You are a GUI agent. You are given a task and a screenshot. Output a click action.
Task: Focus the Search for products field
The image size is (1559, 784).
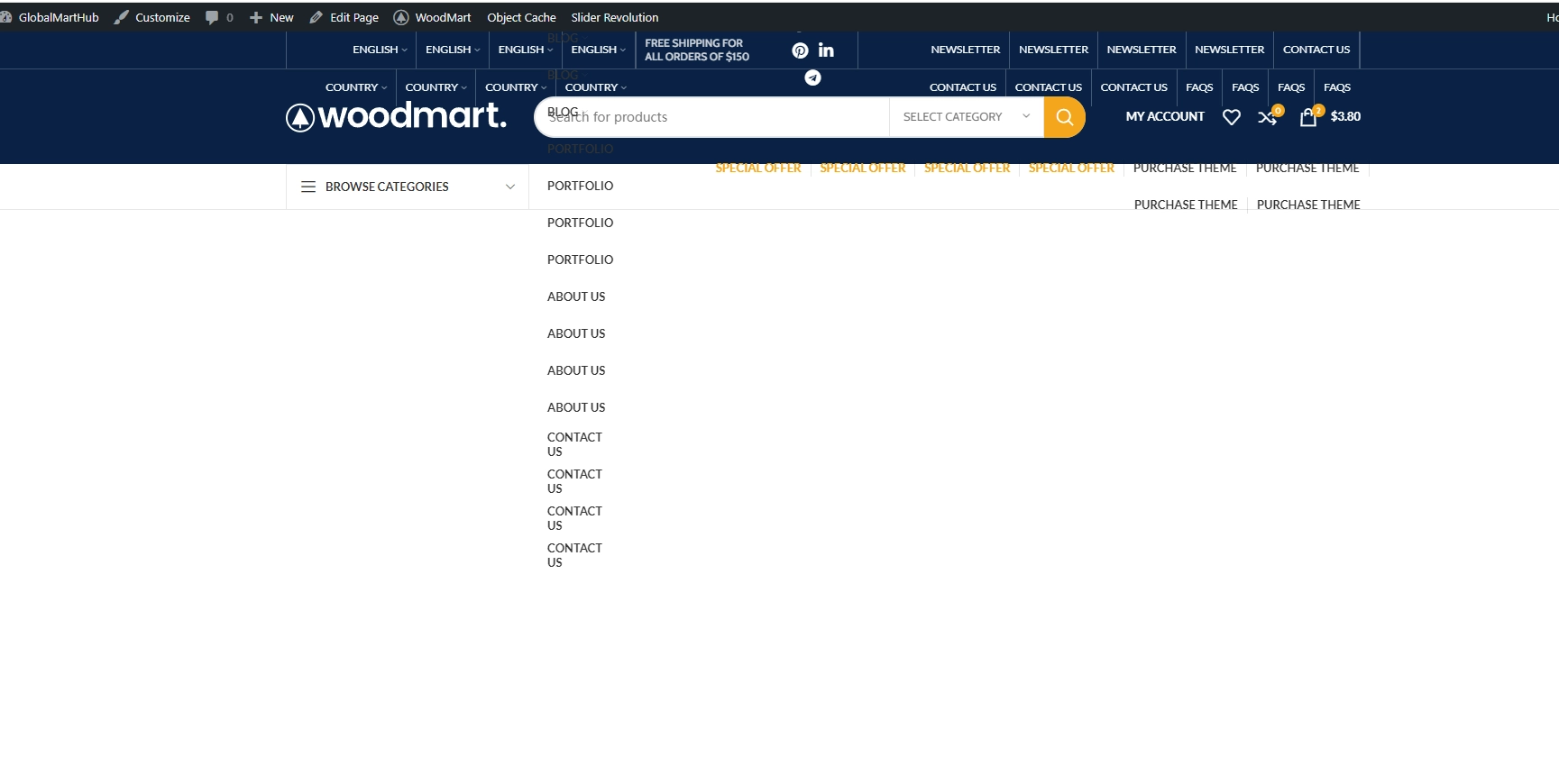click(x=712, y=117)
